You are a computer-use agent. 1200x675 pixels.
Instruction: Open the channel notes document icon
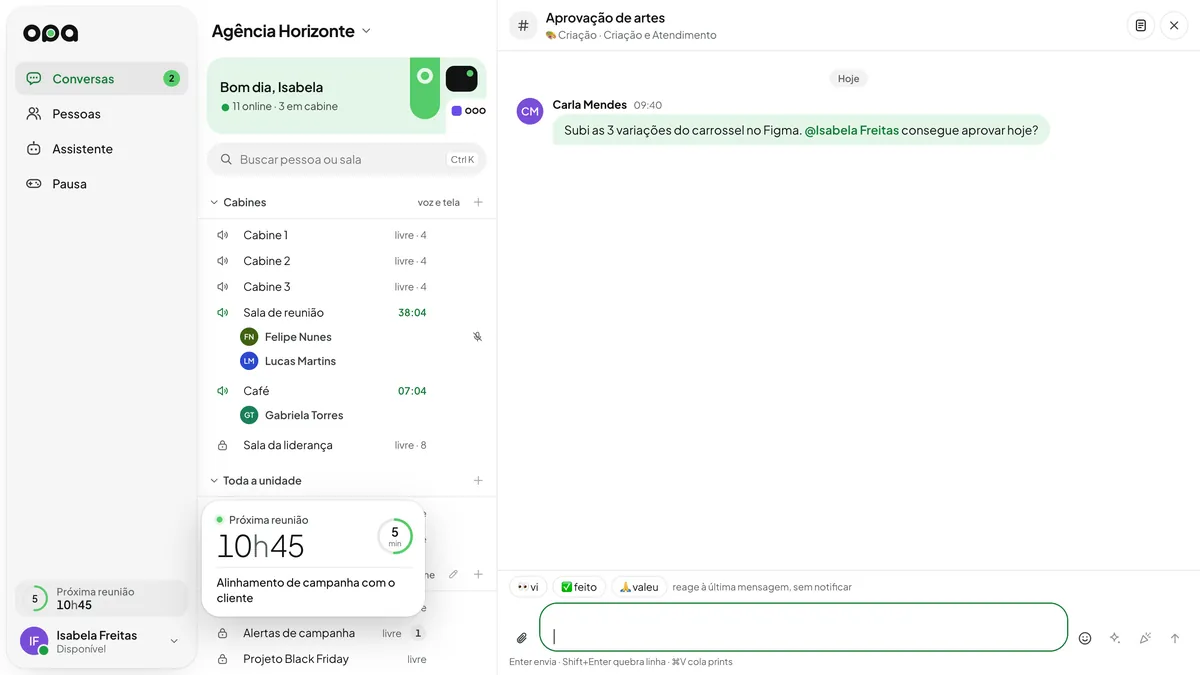pos(1140,26)
